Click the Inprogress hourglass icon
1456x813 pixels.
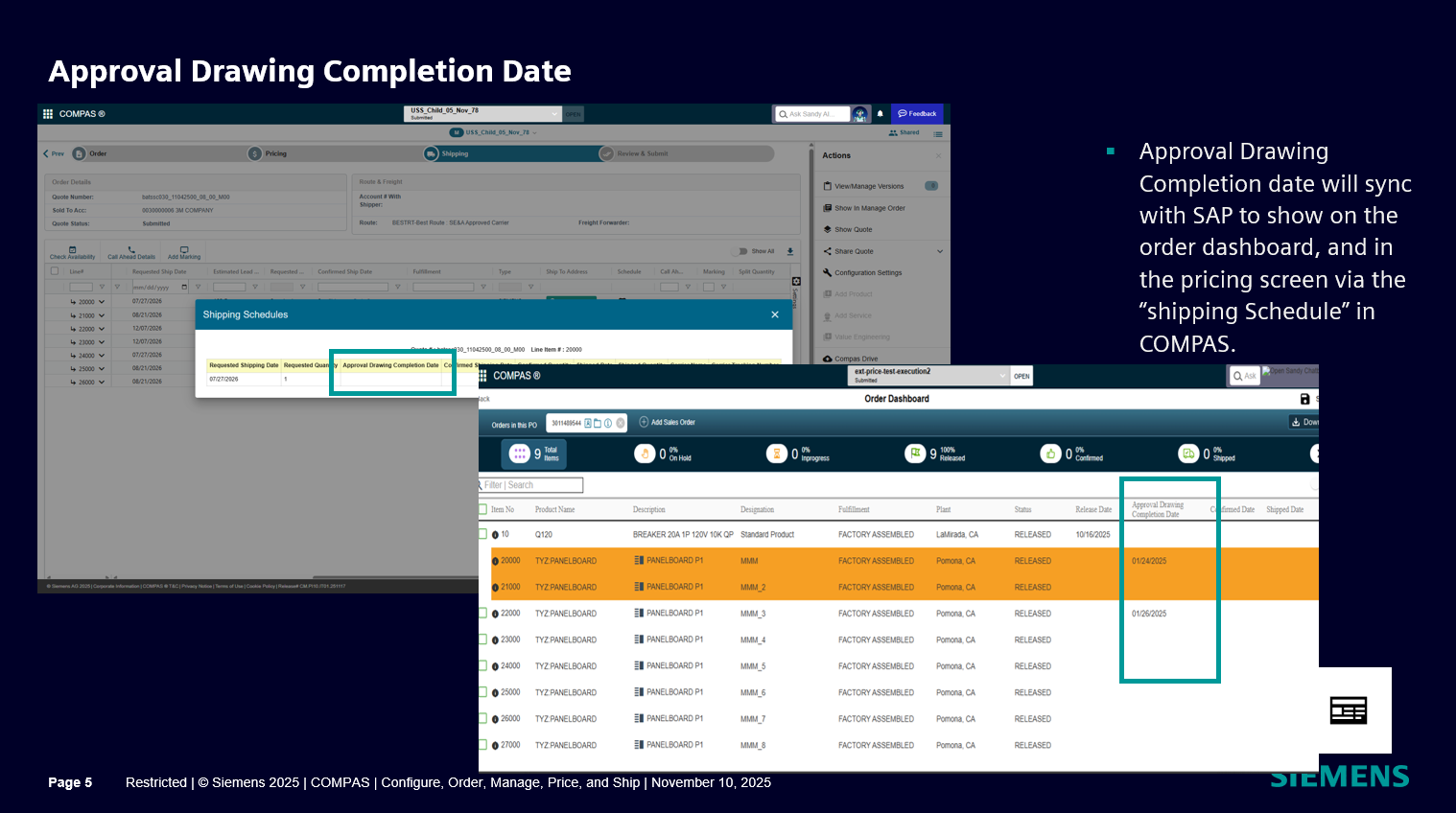776,453
